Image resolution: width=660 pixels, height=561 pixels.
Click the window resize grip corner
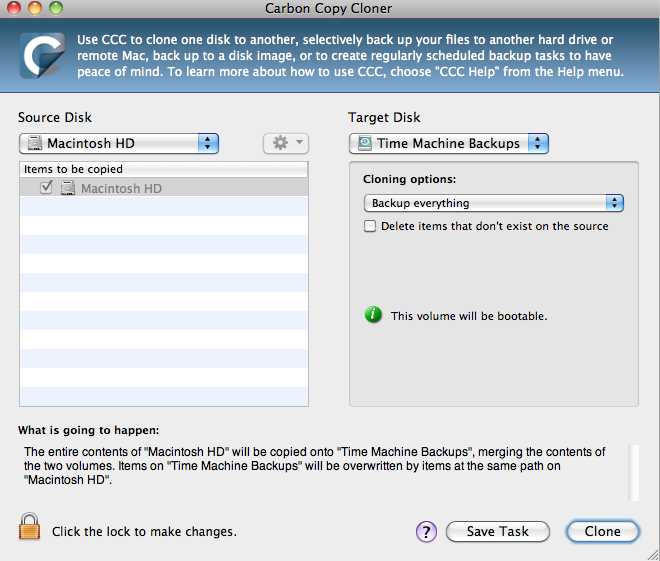(653, 554)
